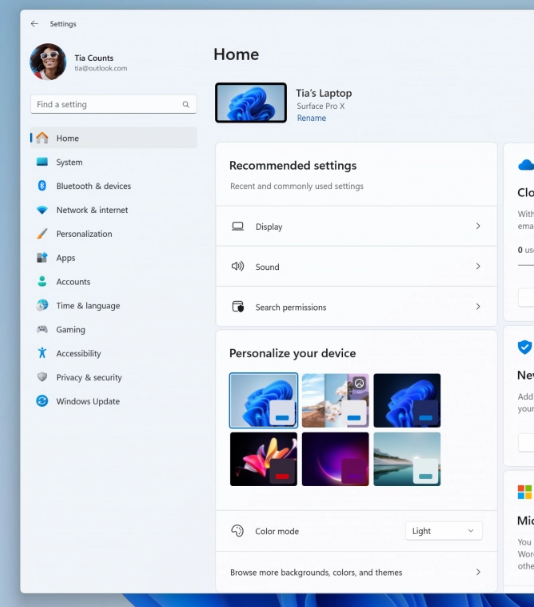Click the Windows Update sync icon
Image resolution: width=534 pixels, height=607 pixels.
pyautogui.click(x=42, y=401)
